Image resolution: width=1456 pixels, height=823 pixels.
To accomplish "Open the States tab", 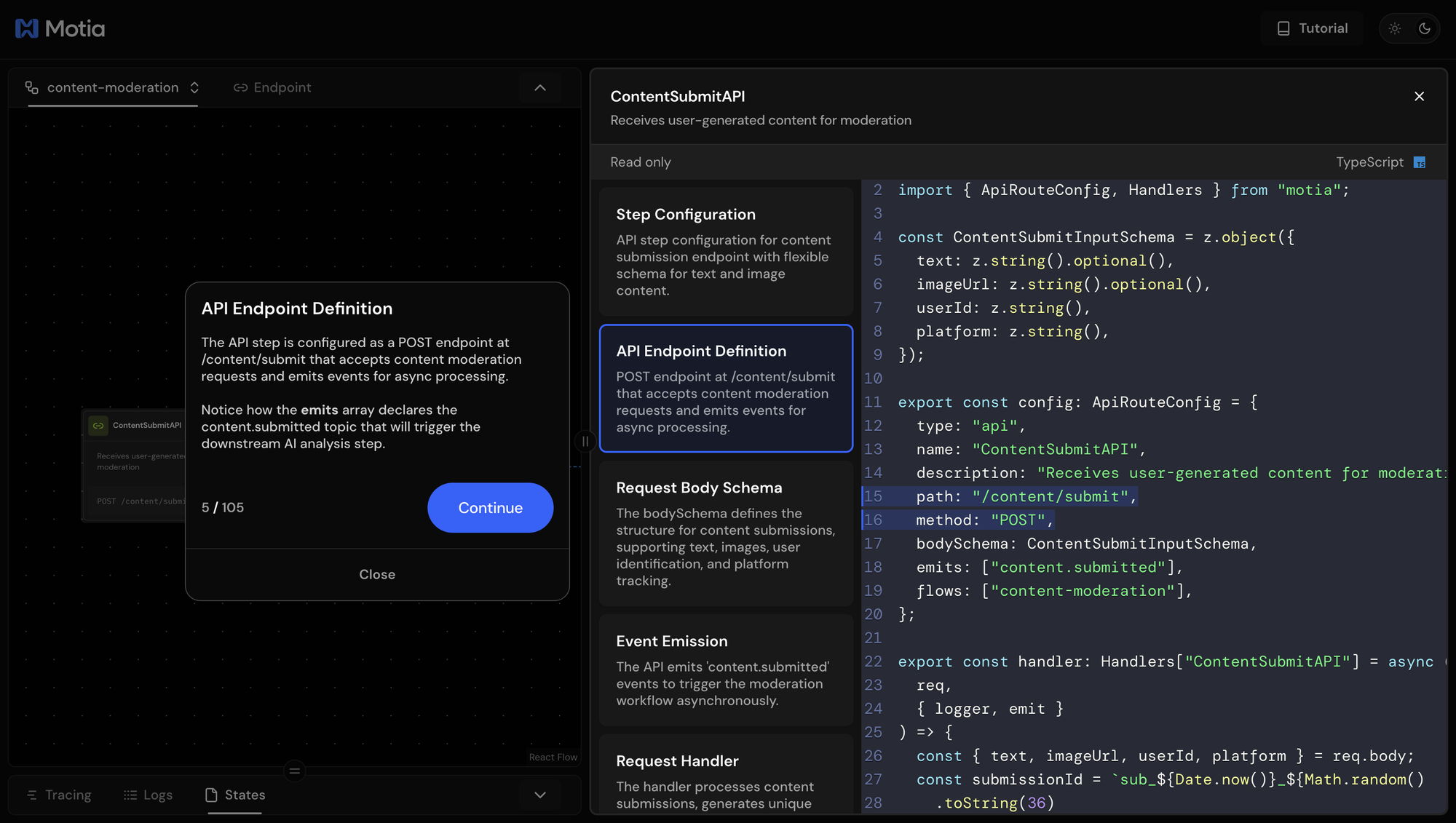I will pos(234,795).
